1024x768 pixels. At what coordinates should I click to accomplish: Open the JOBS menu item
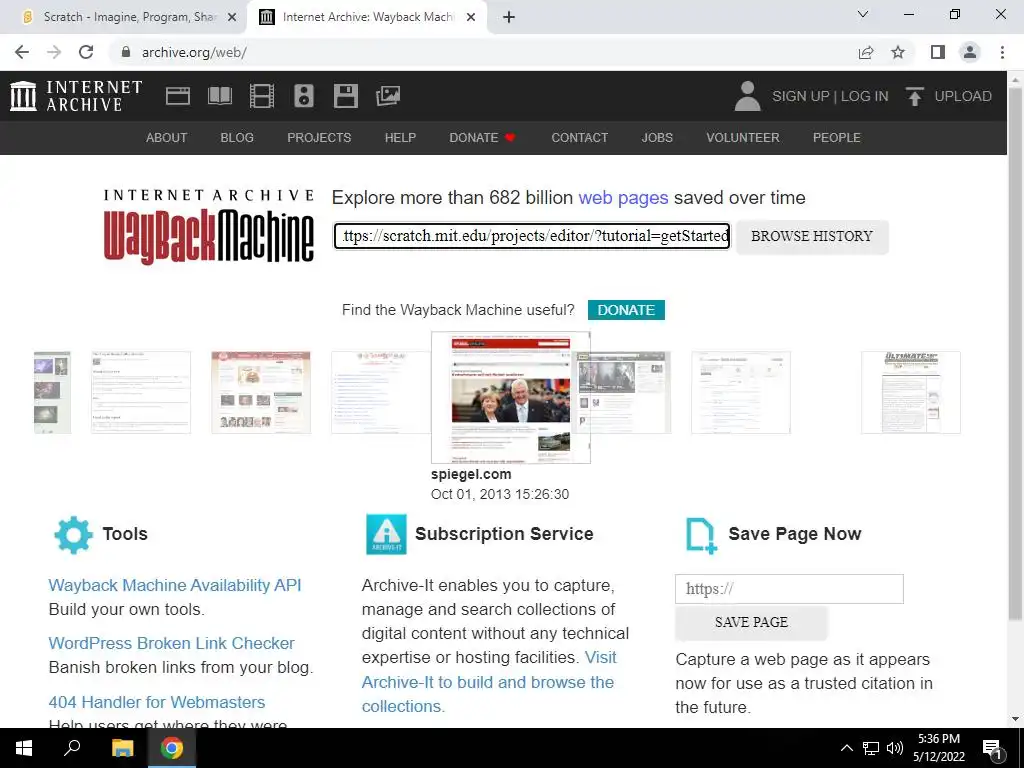tap(657, 138)
